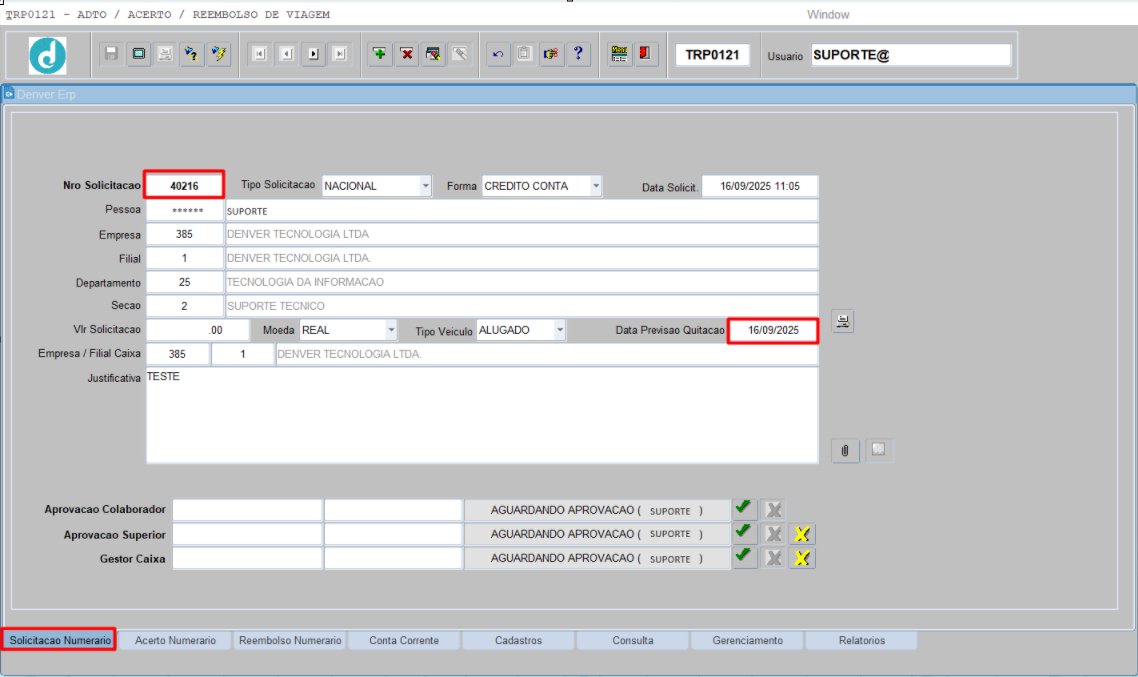Switch to the Acerto Numerario tab
The image size is (1138, 677).
175,640
